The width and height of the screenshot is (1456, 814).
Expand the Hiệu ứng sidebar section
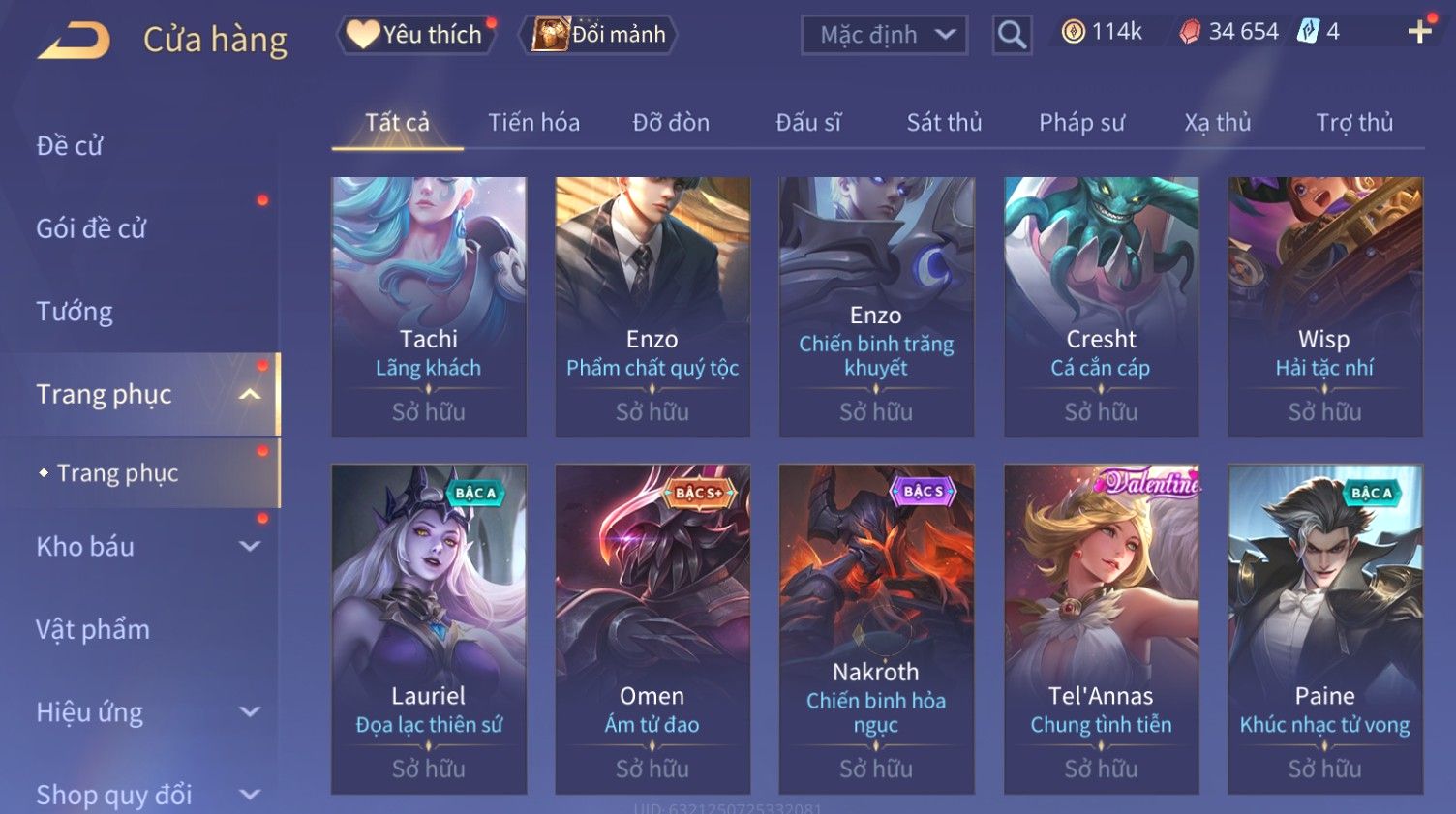tap(250, 711)
